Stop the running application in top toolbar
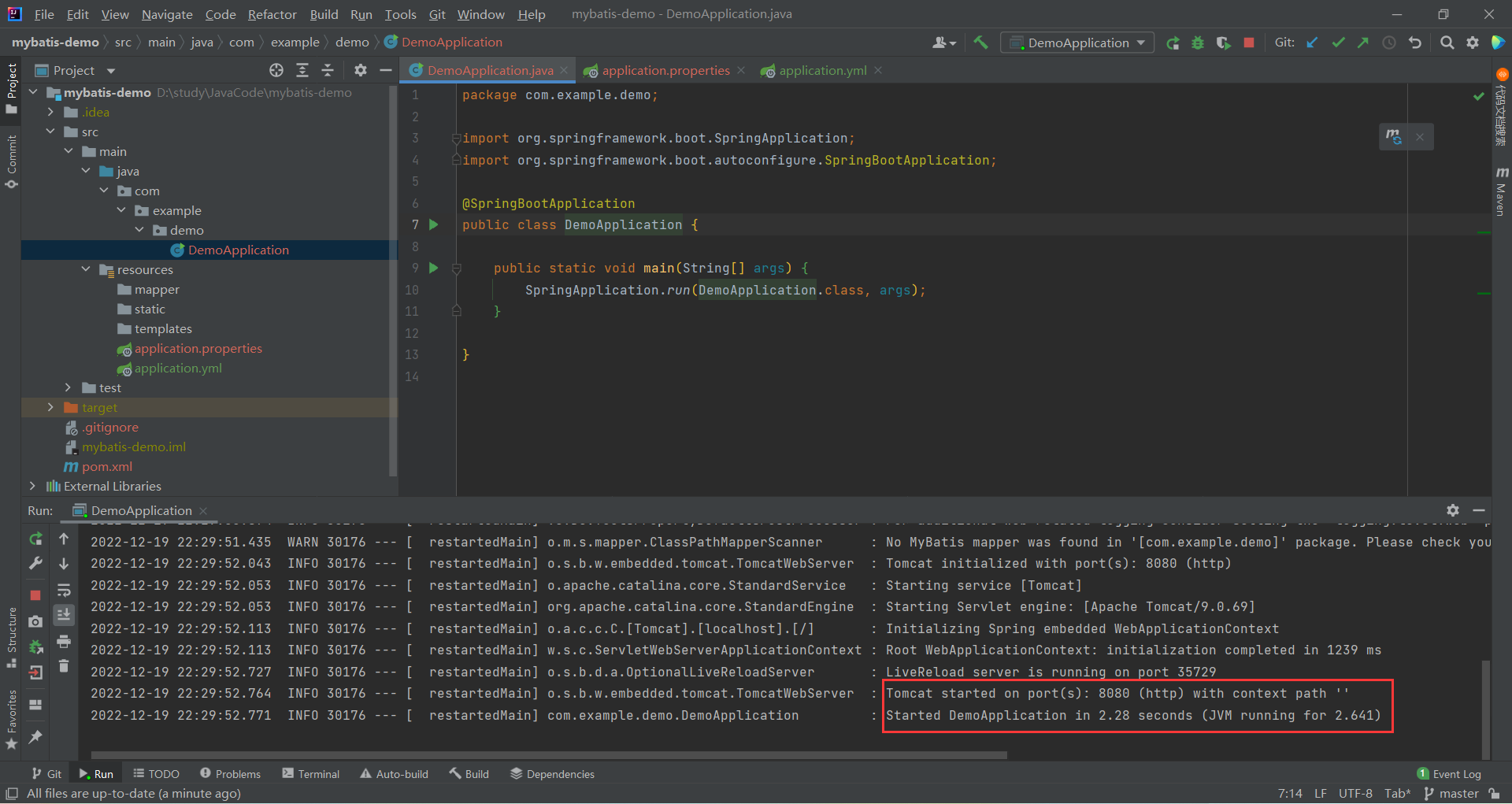Screen dimensions: 1512x804 coord(1249,43)
